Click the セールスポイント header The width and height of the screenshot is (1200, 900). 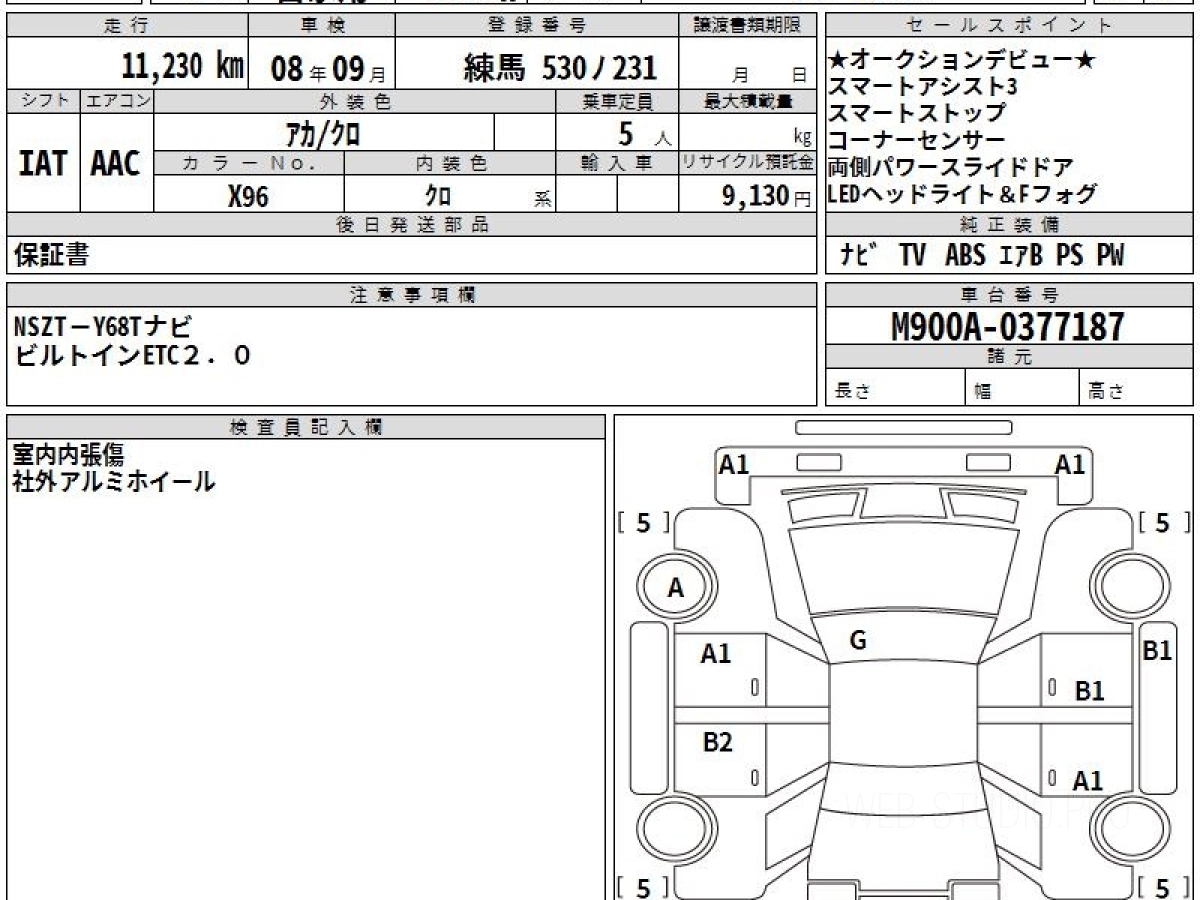[x=1010, y=26]
